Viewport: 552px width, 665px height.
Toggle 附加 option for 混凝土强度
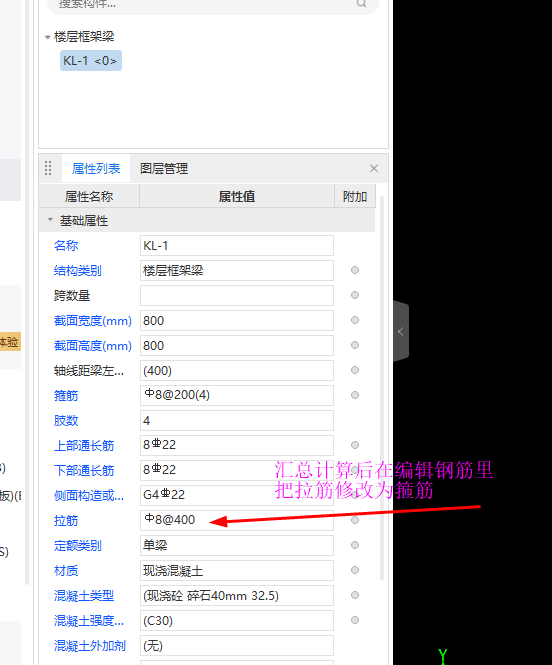(355, 620)
